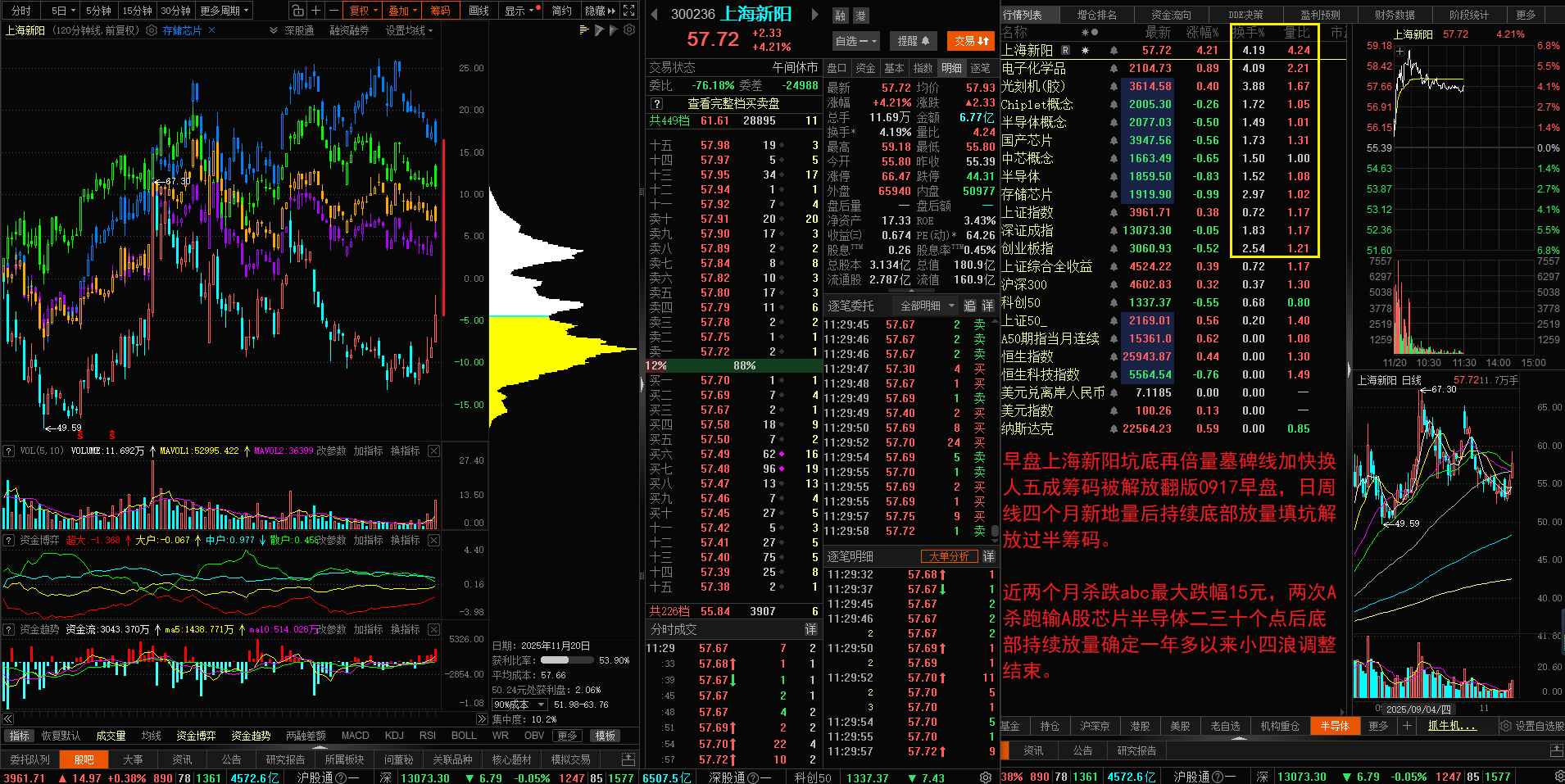
Task: Click the unlock padlock icon in chart toolbar
Action: (297, 11)
